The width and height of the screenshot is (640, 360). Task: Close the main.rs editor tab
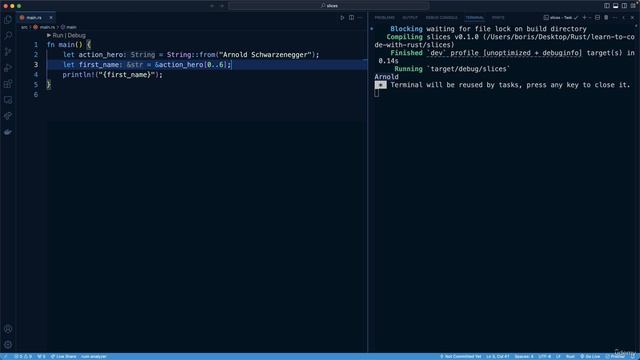(x=51, y=18)
